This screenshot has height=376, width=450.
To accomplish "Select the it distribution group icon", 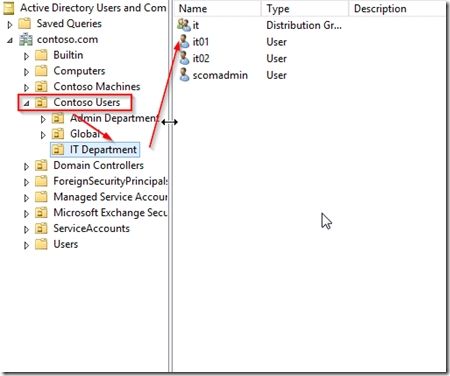I will (184, 25).
